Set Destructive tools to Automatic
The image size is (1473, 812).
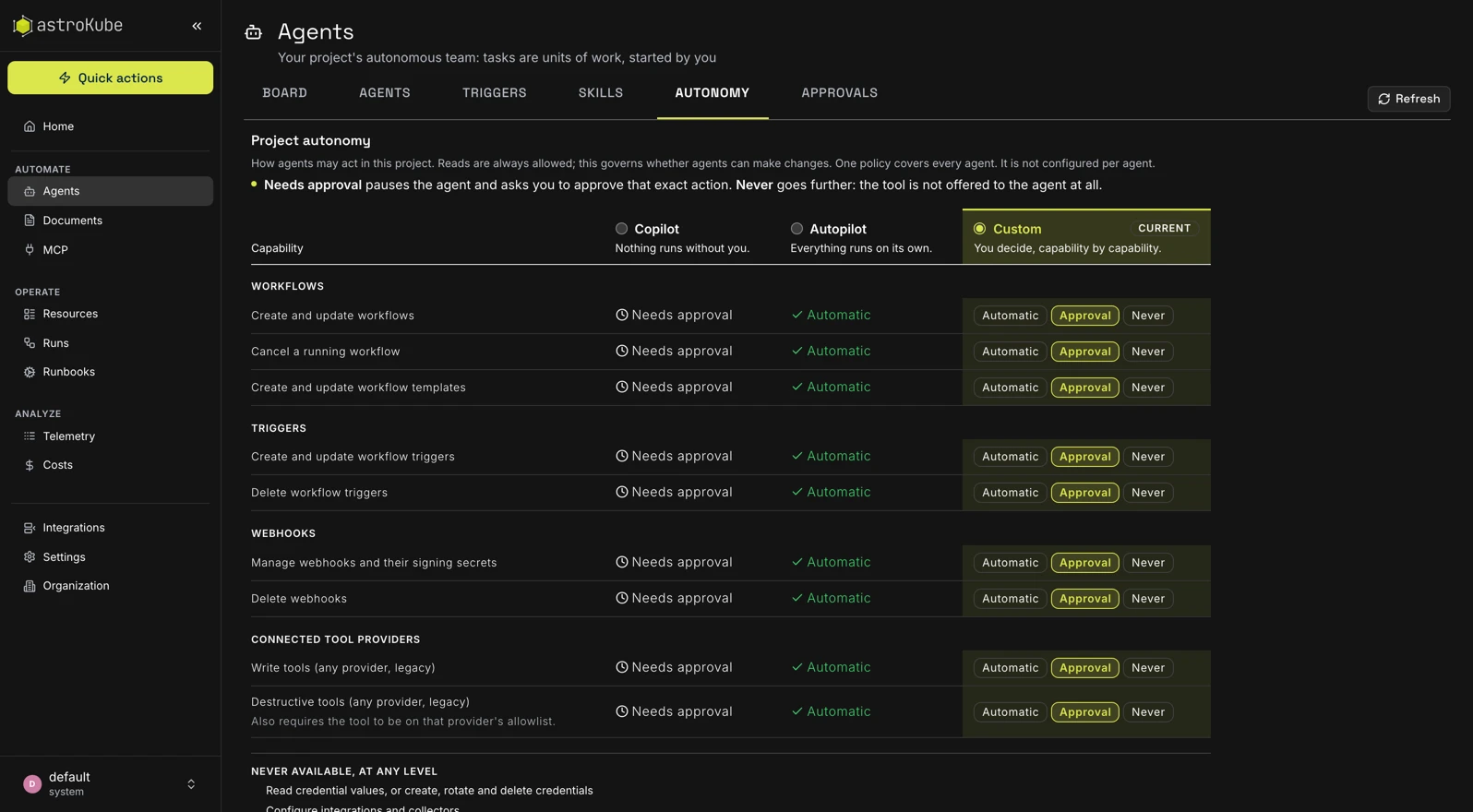point(1010,712)
